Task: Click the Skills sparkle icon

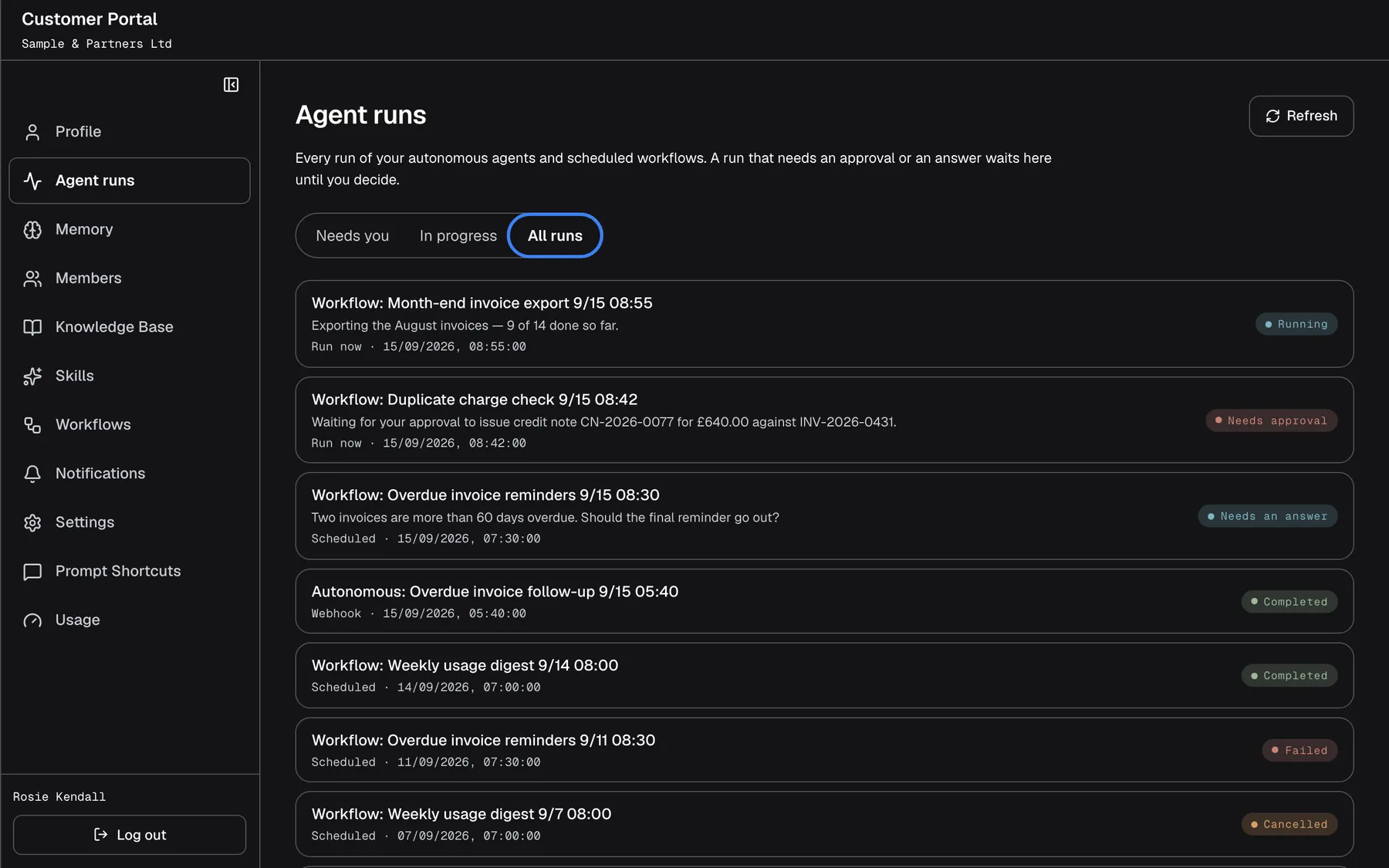Action: 32,376
